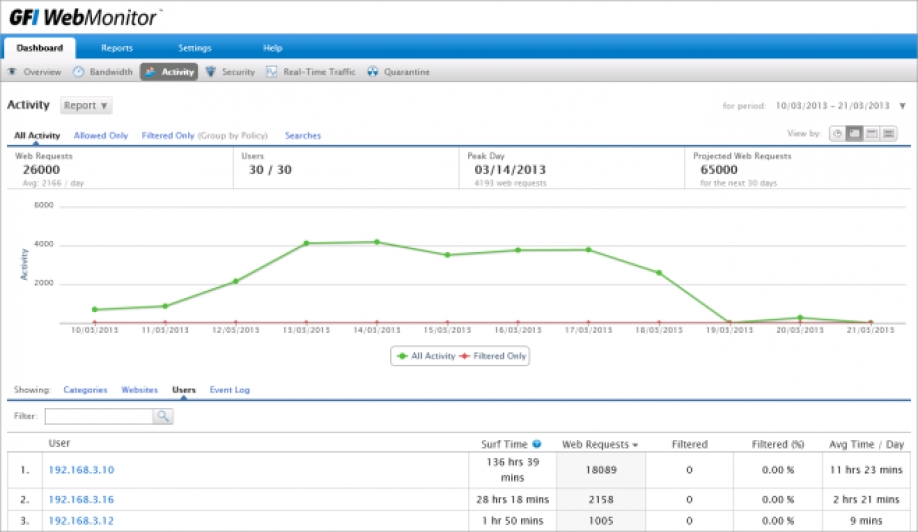Viewport: 918px width, 532px height.
Task: Open the Report dropdown
Action: point(86,105)
